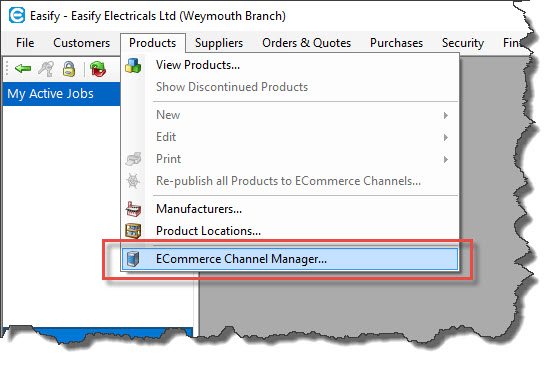Viewport: 558px width, 368px height.
Task: Open ECommerce Channel Manager...
Action: (x=290, y=259)
